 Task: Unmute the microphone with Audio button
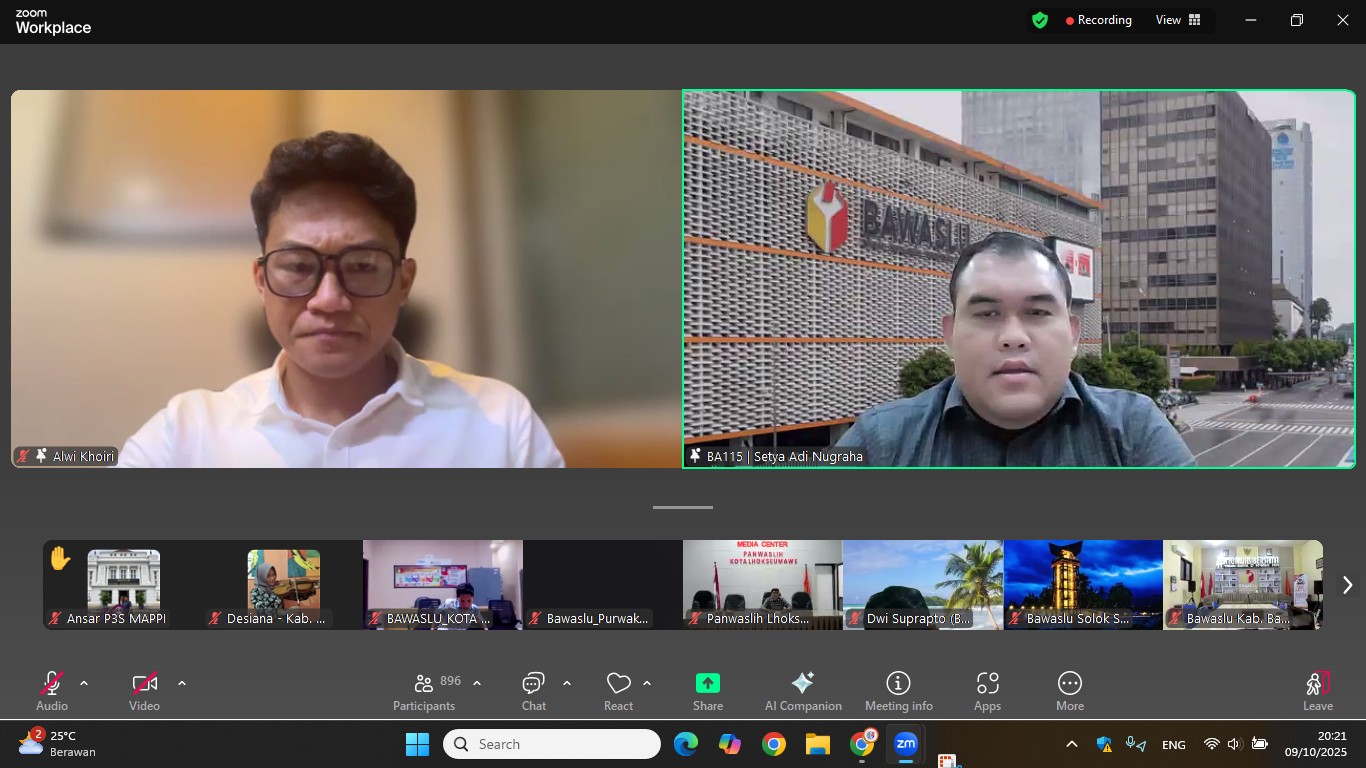[x=52, y=691]
